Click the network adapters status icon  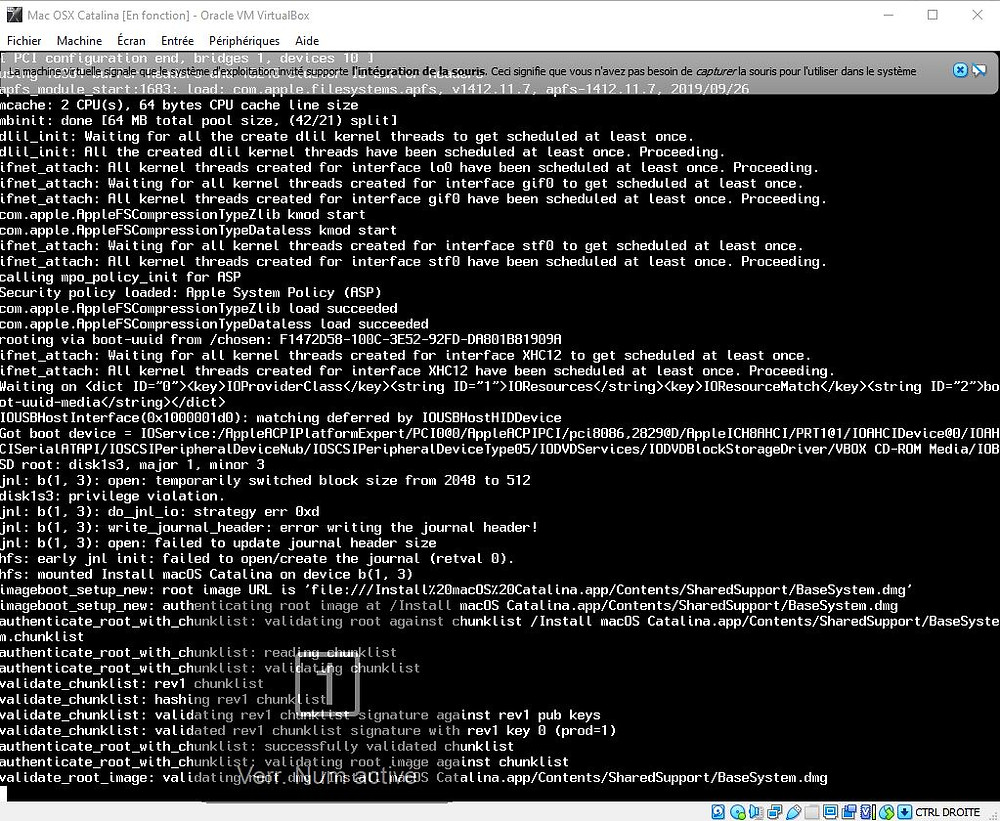pos(775,812)
